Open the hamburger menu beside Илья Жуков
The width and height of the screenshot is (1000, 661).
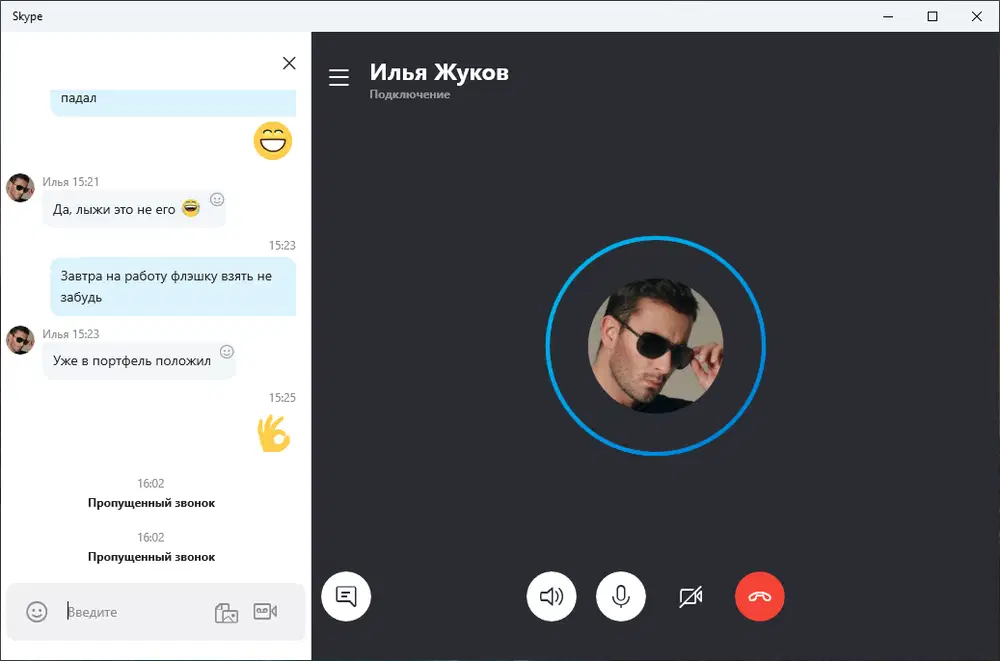tap(339, 77)
